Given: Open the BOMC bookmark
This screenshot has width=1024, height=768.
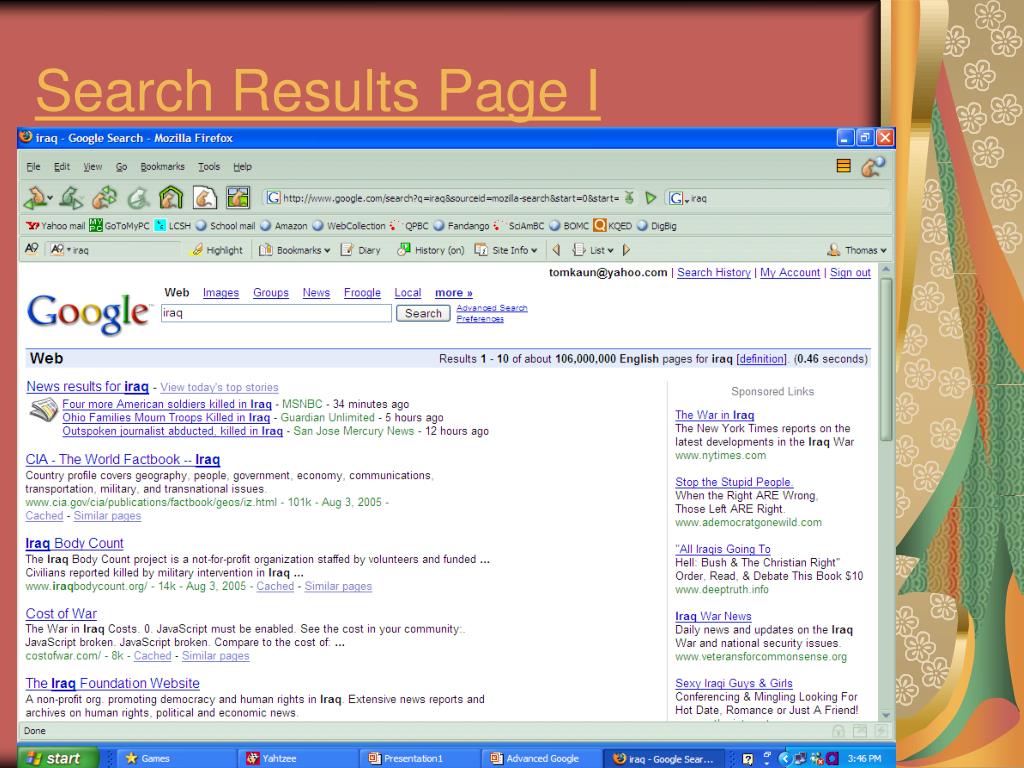Looking at the screenshot, I should tap(569, 226).
